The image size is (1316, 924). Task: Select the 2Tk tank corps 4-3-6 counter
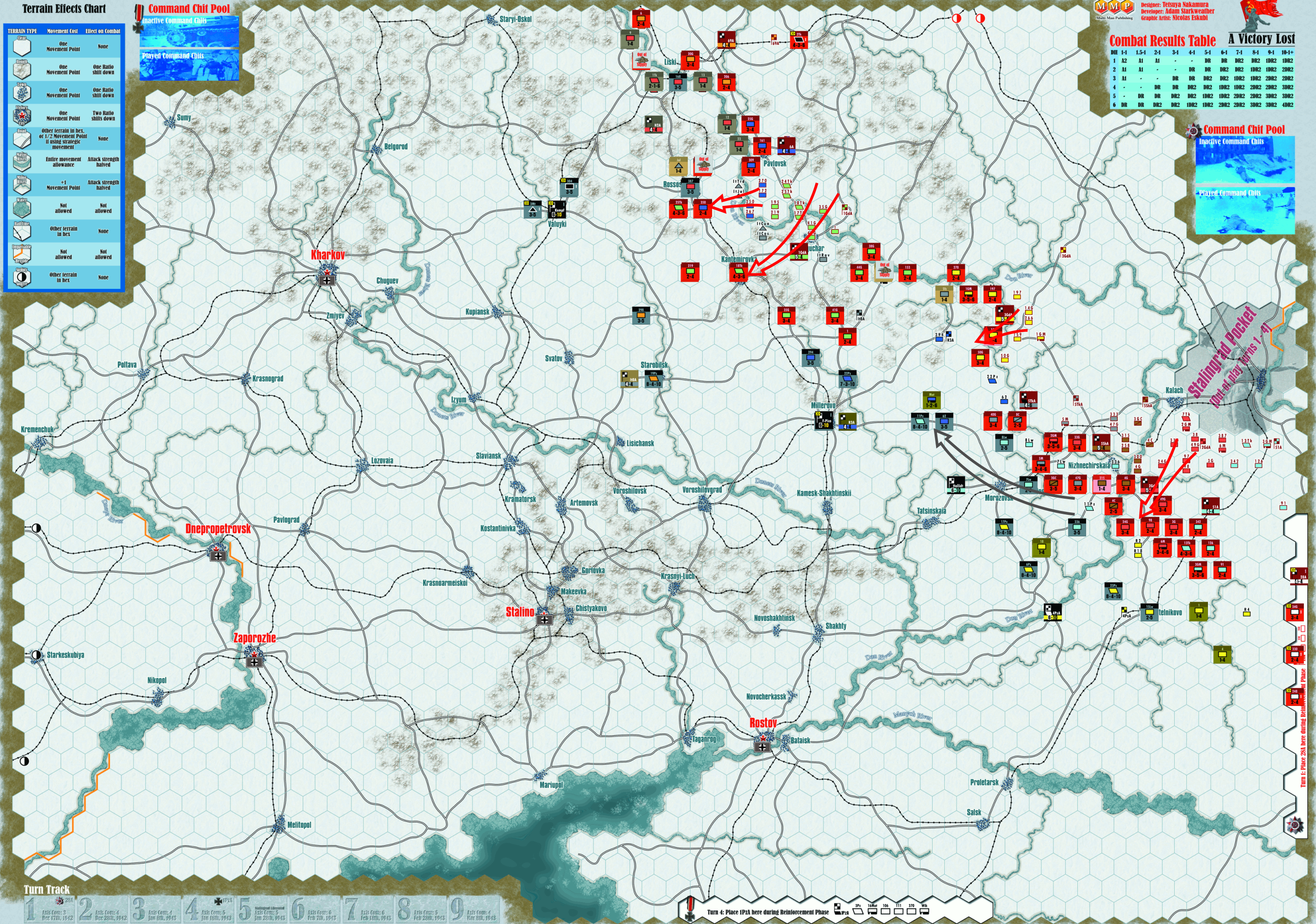click(799, 40)
